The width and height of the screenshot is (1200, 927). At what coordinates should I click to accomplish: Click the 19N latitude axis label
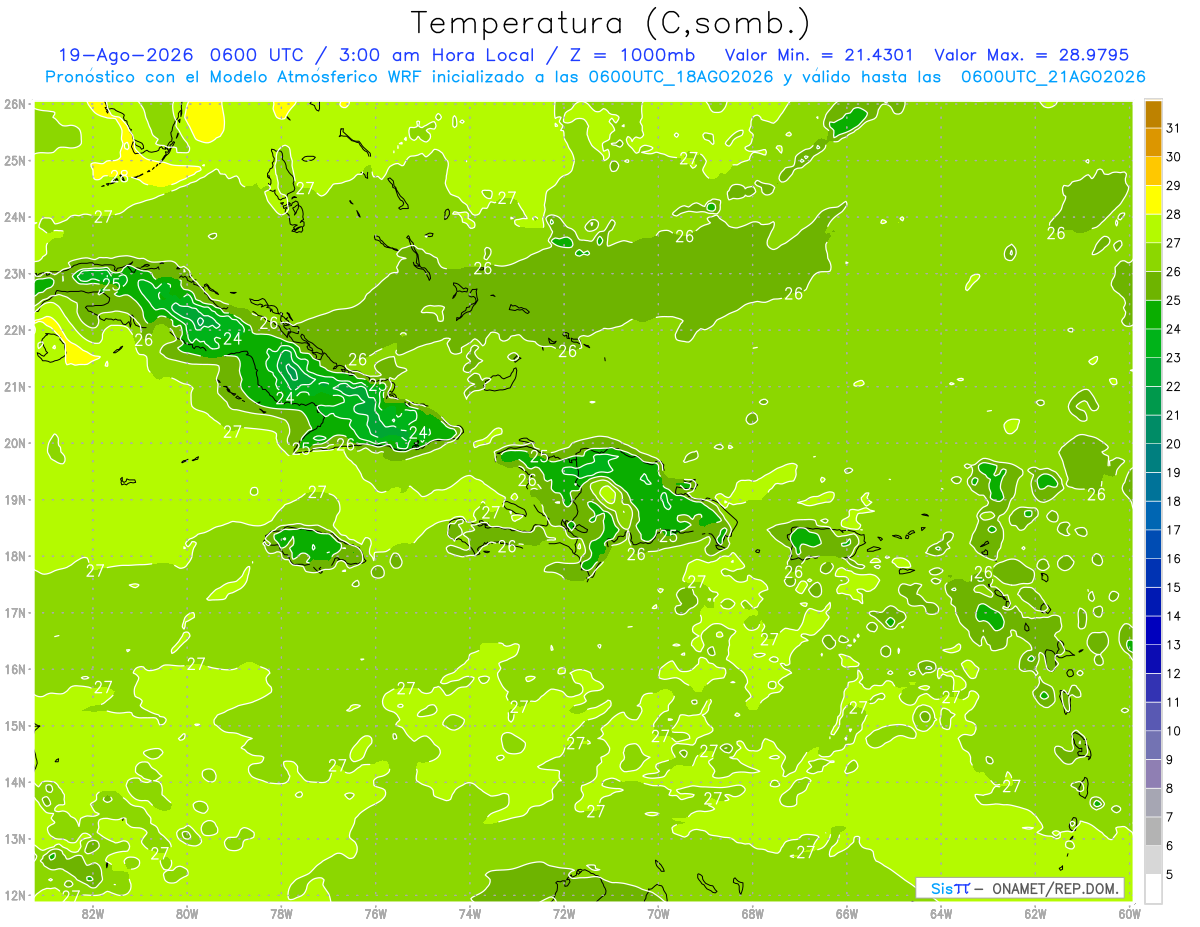coord(14,500)
